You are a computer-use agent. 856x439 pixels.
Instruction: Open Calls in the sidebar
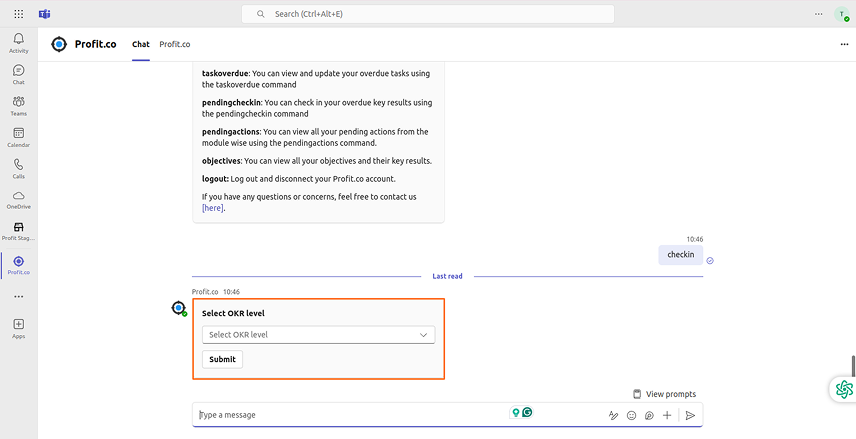(x=19, y=169)
